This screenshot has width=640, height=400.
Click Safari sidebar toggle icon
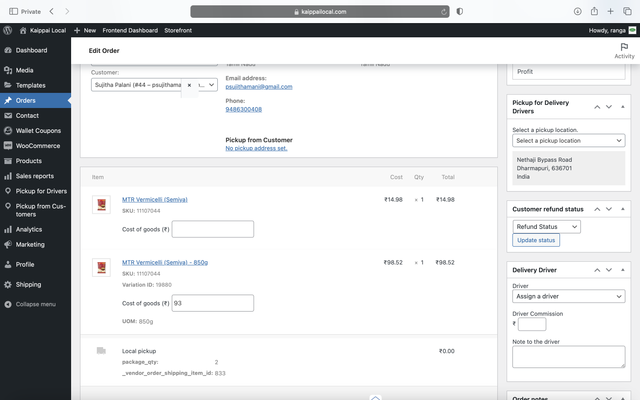[x=13, y=11]
